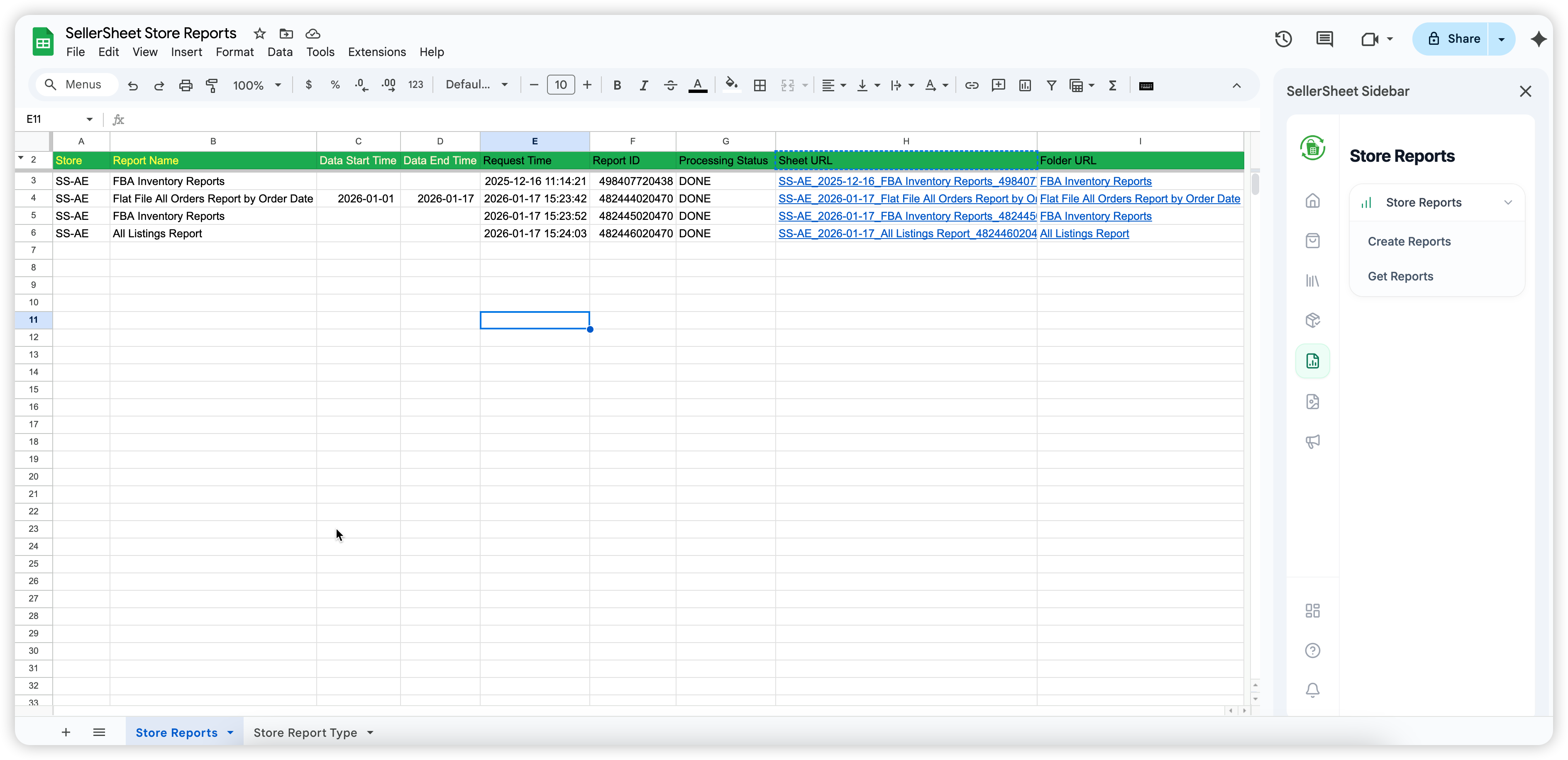Open the fill color picker

click(x=731, y=85)
